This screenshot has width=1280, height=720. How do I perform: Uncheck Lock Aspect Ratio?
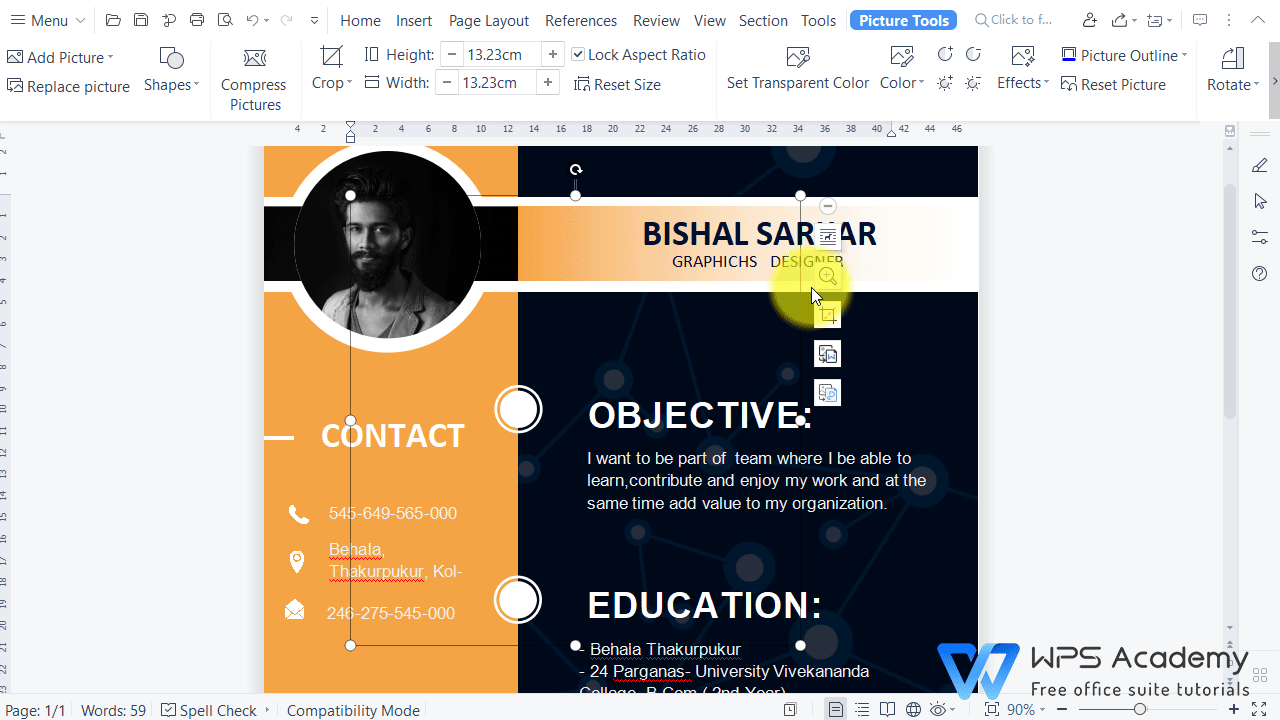pyautogui.click(x=578, y=55)
